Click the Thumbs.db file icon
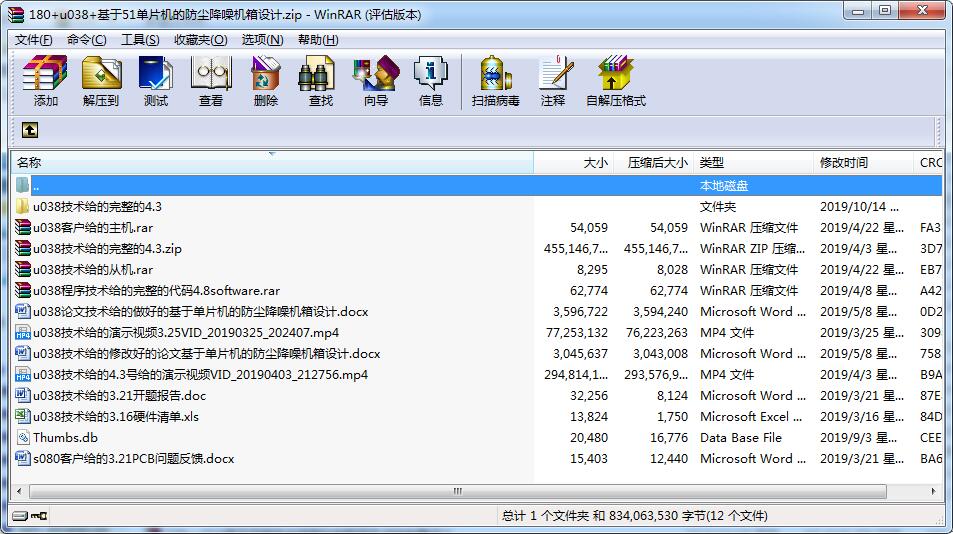The width and height of the screenshot is (953, 534). pyautogui.click(x=23, y=437)
